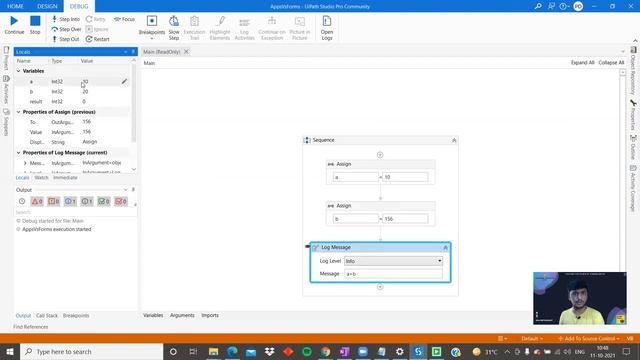The image size is (640, 360).
Task: Edit value of variable a with pencil icon
Action: tap(124, 81)
